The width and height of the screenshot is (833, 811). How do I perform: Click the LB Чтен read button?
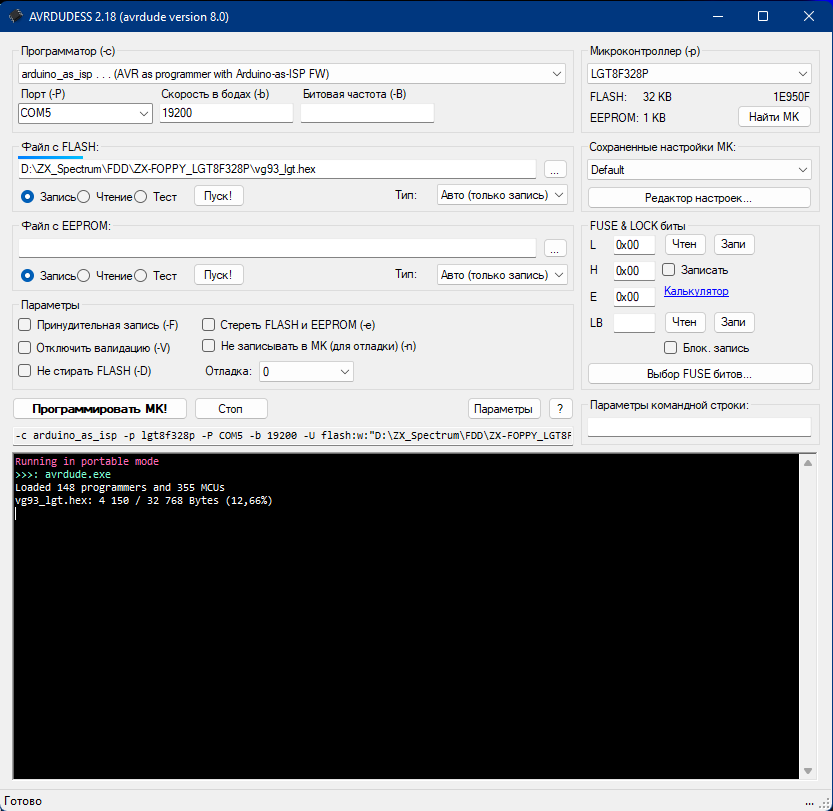685,322
